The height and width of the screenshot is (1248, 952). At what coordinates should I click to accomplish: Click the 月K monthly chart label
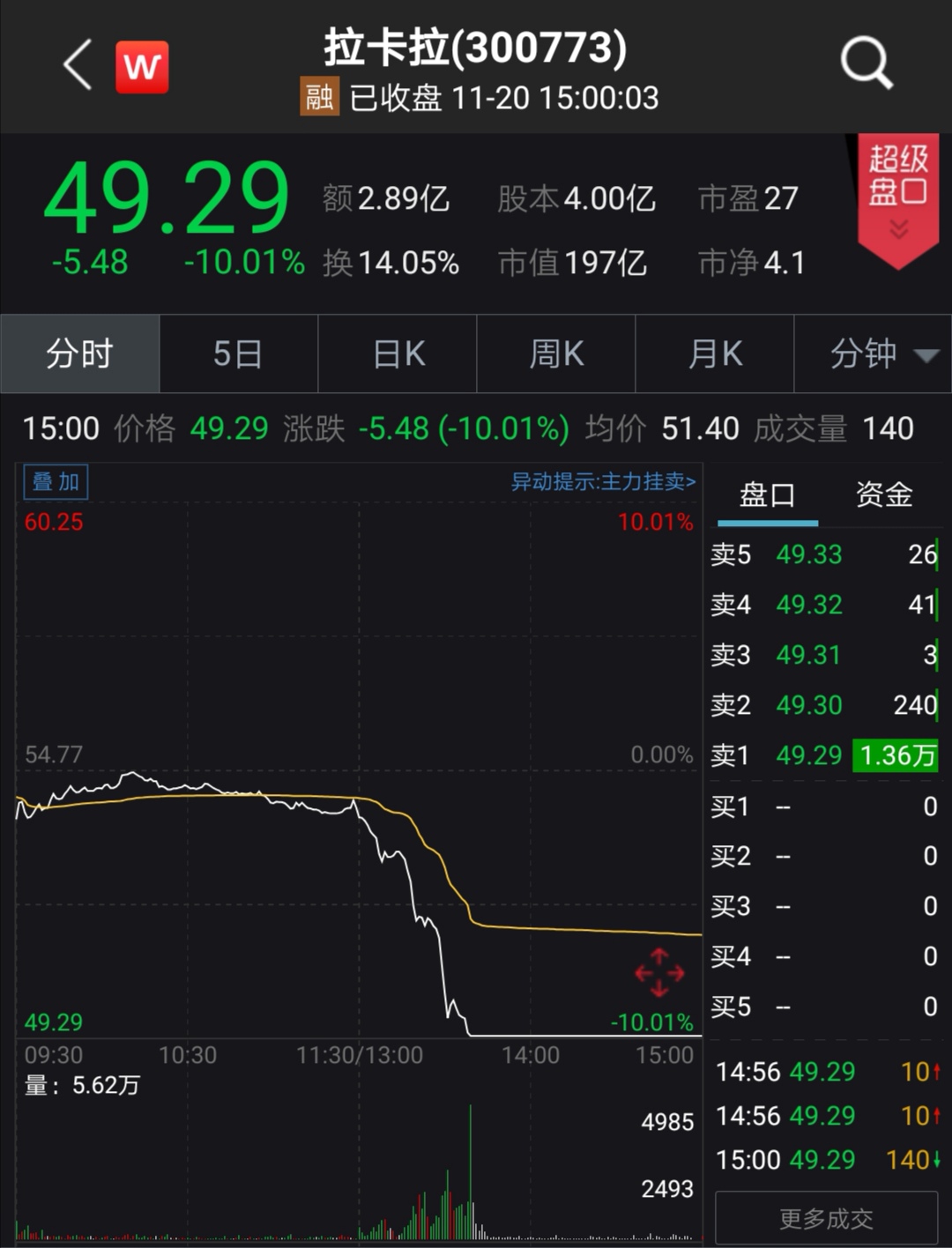[x=714, y=353]
